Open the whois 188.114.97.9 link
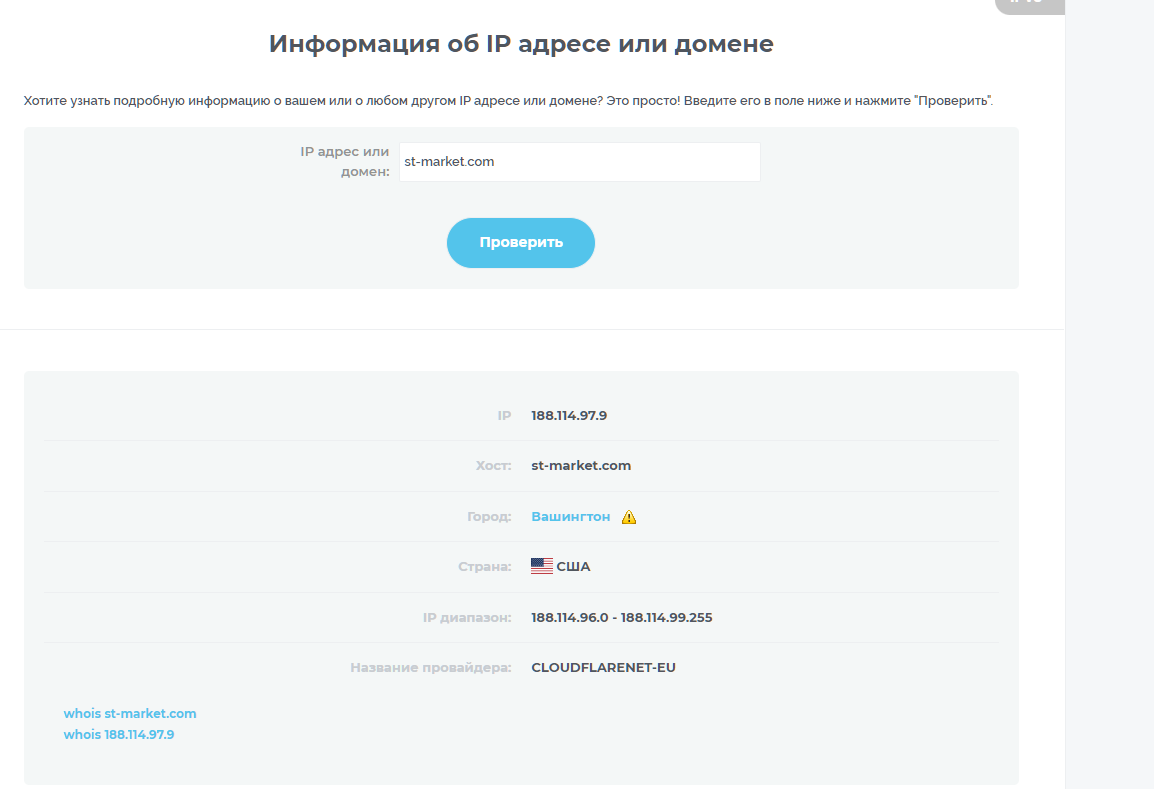Screen dimensions: 1154x789 click(118, 735)
